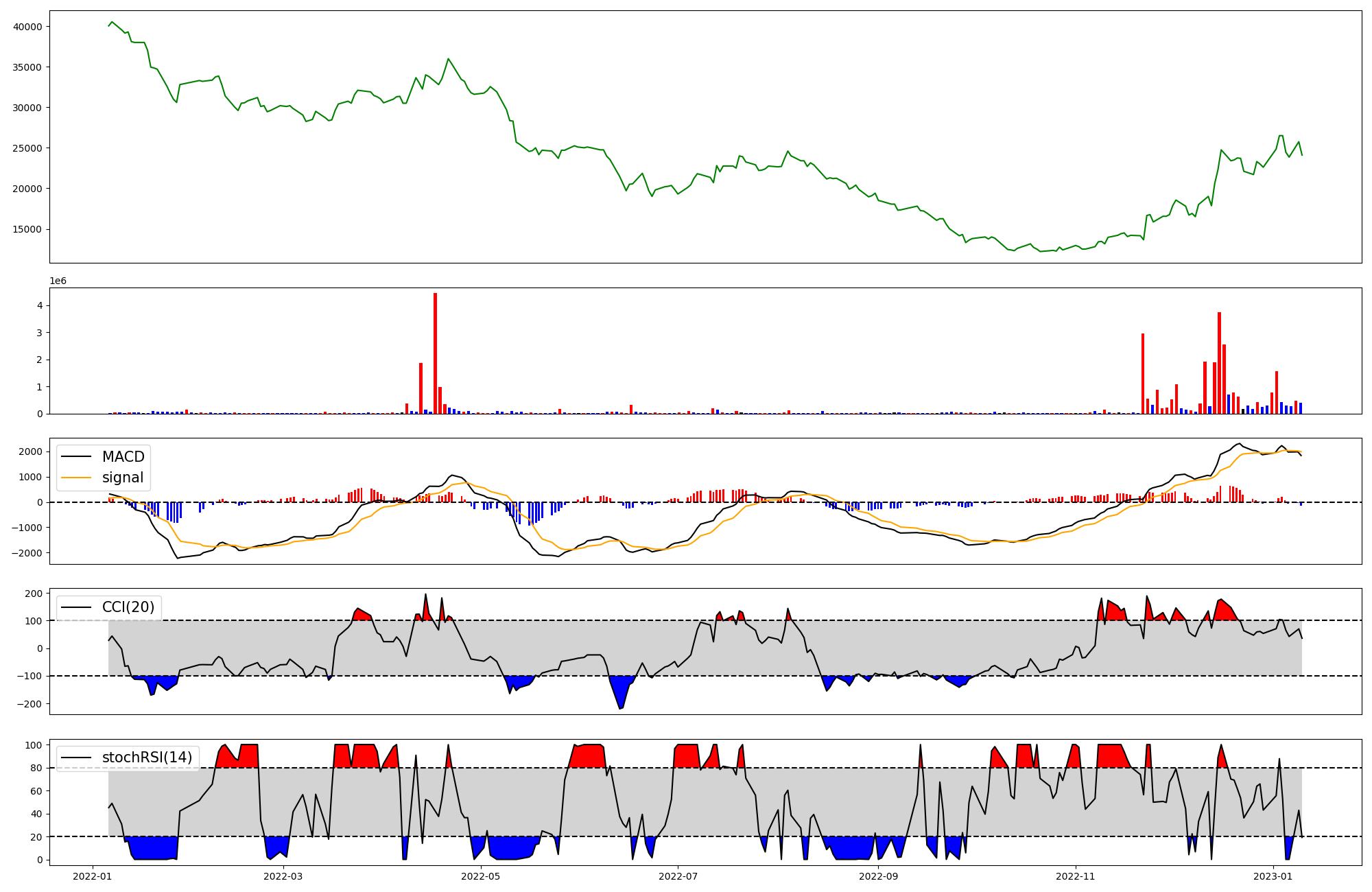Click the 2022-03 x-axis date label
This screenshot has width=1372, height=892.
pos(283,876)
